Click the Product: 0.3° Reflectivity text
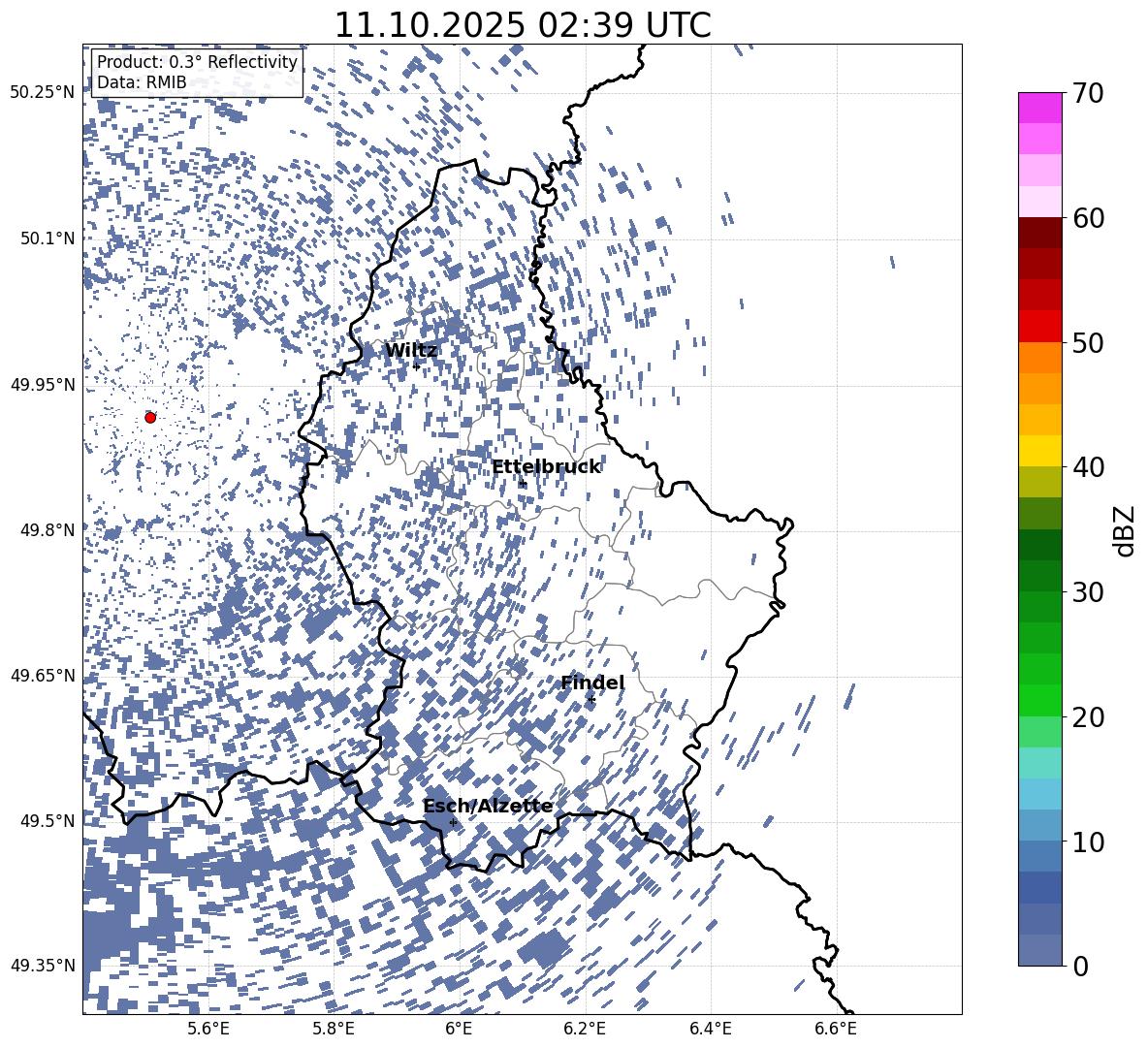 (x=197, y=62)
